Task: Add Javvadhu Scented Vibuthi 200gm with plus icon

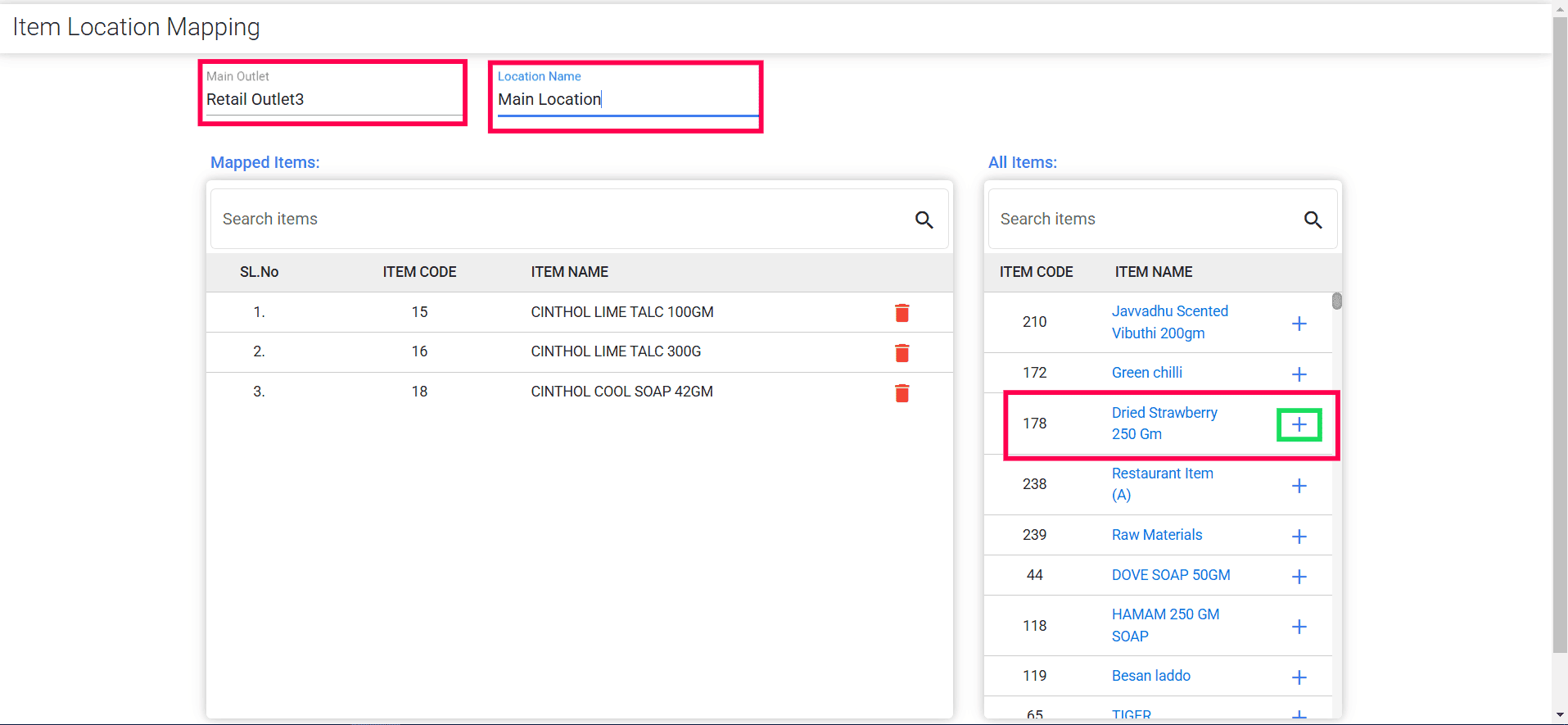Action: 1299,324
